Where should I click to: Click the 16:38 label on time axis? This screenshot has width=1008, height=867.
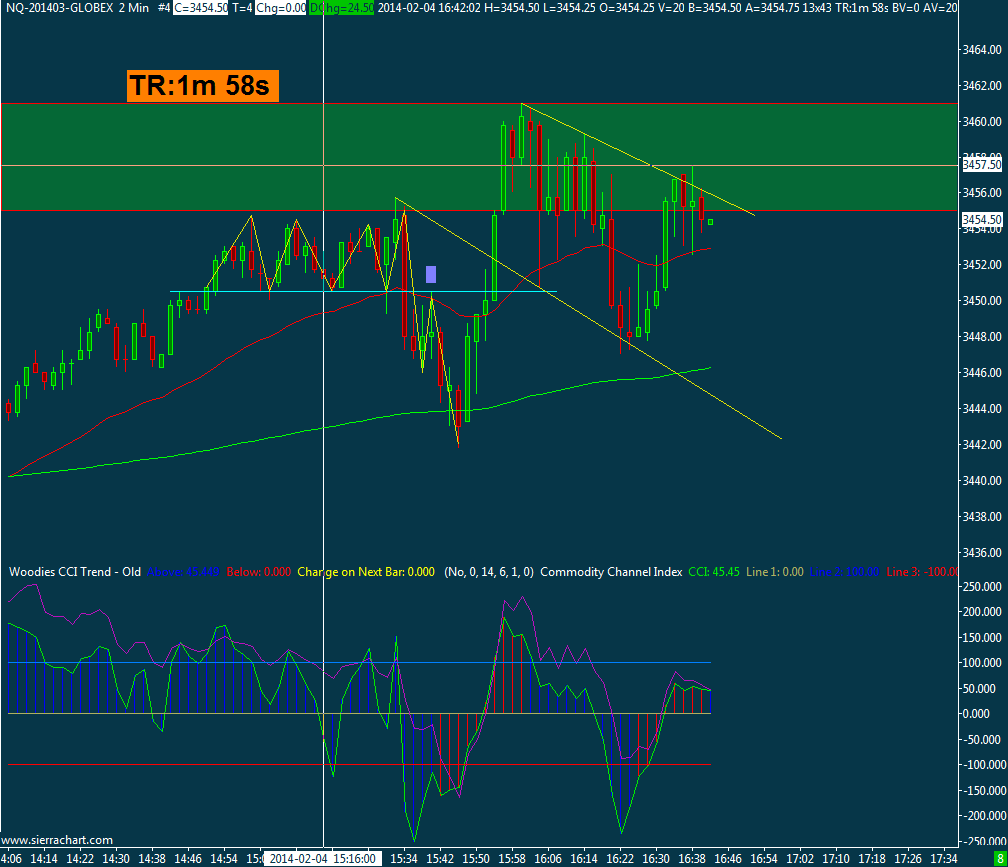(x=692, y=859)
